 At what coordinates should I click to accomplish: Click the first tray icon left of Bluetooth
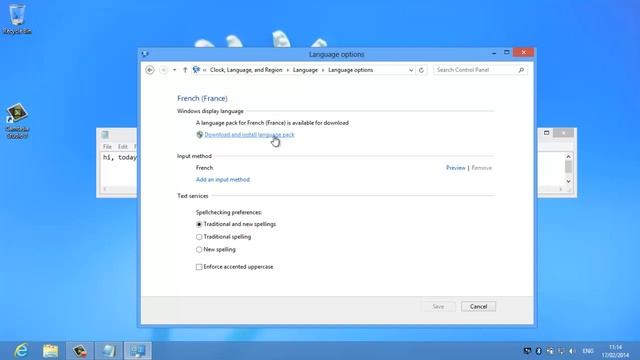(x=527, y=351)
